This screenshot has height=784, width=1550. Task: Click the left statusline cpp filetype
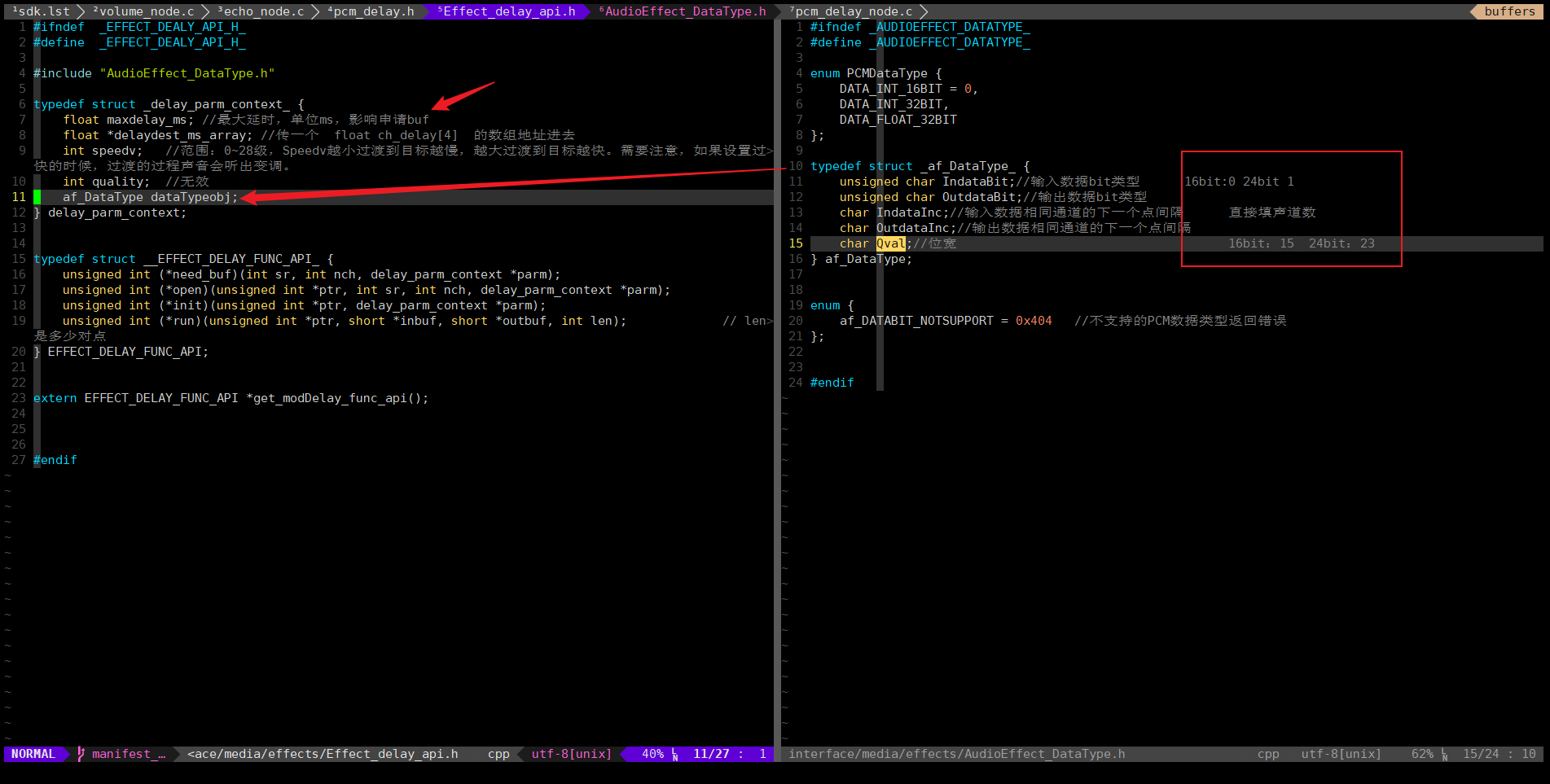[498, 754]
